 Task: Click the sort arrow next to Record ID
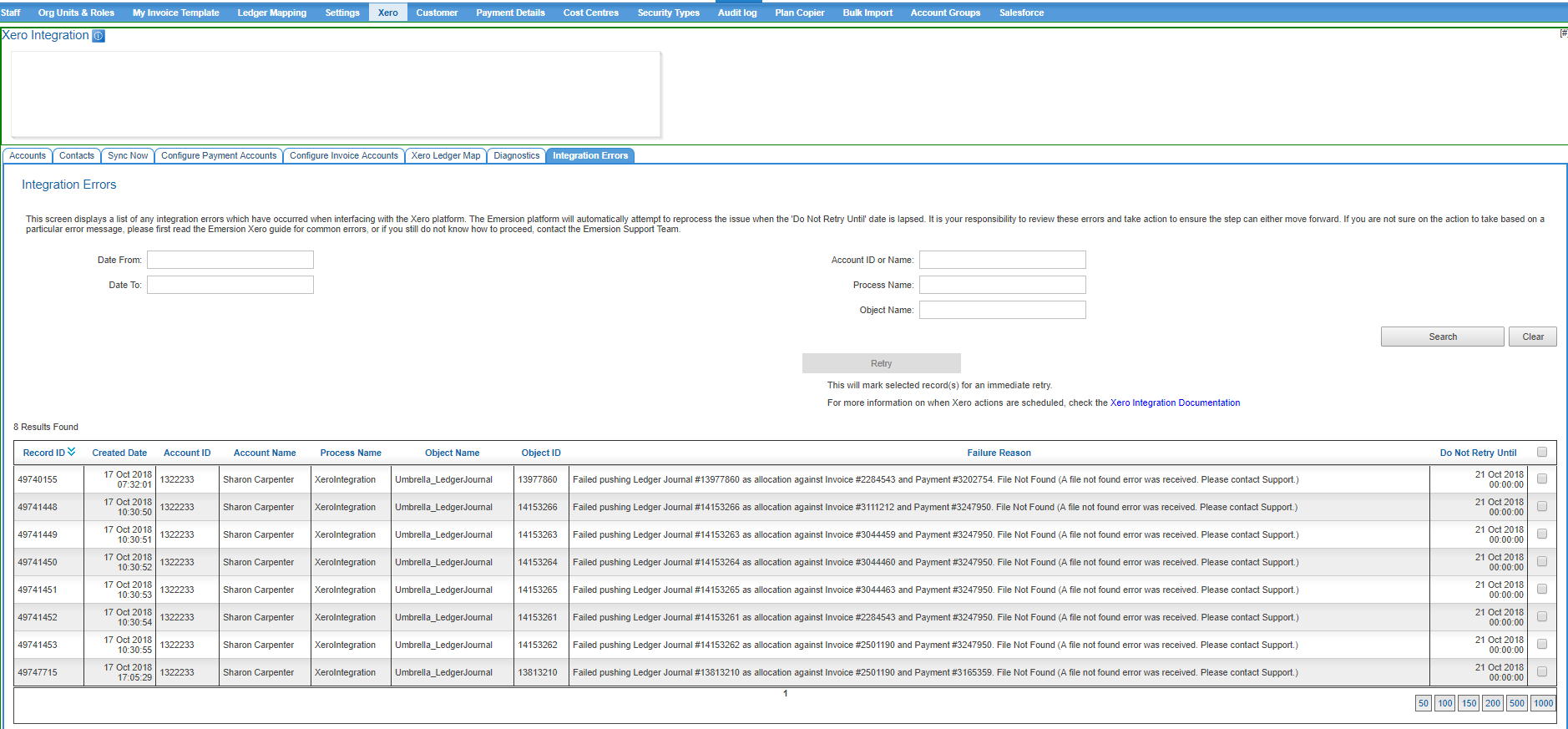(72, 452)
